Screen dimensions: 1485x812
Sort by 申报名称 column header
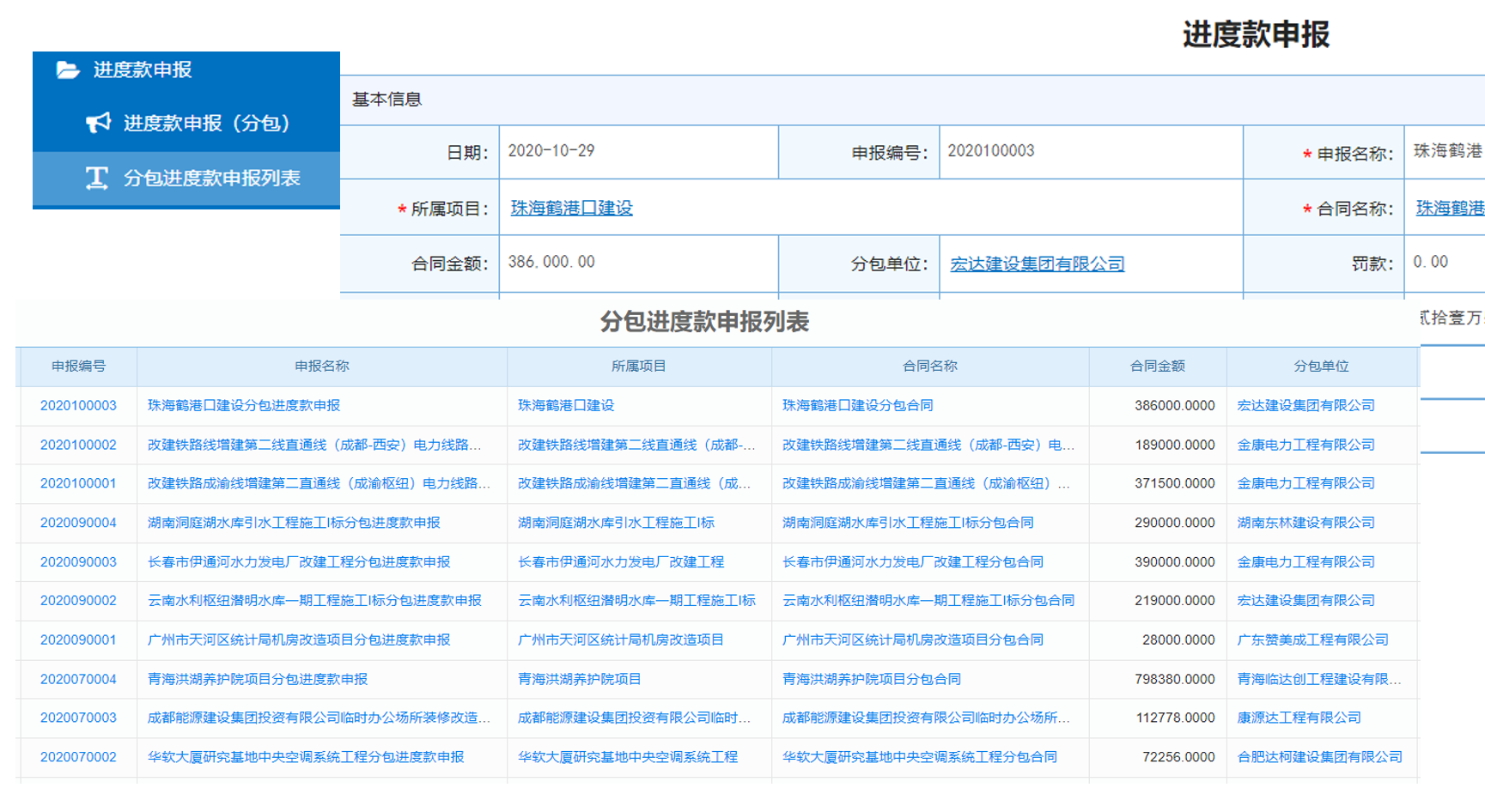[x=322, y=367]
